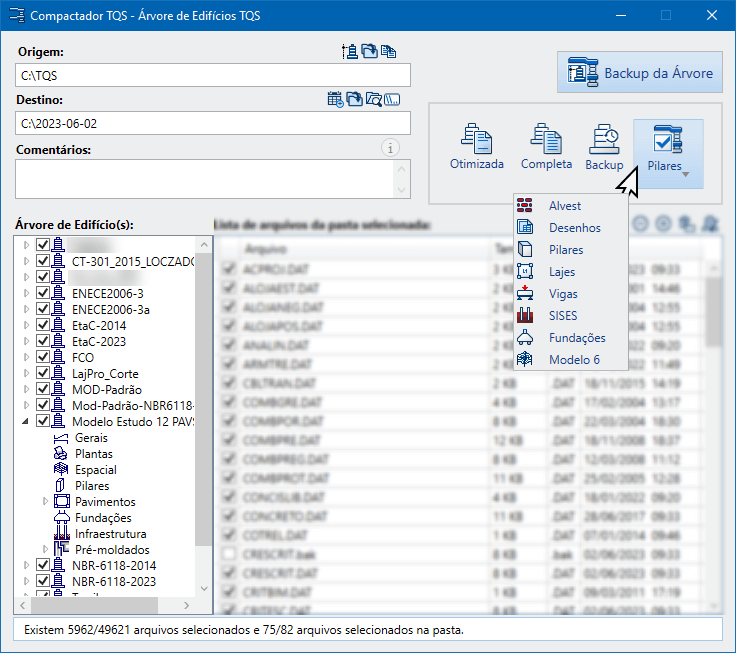Toggle the EtaC-2023 building checkbox
736x653 pixels.
(42, 342)
